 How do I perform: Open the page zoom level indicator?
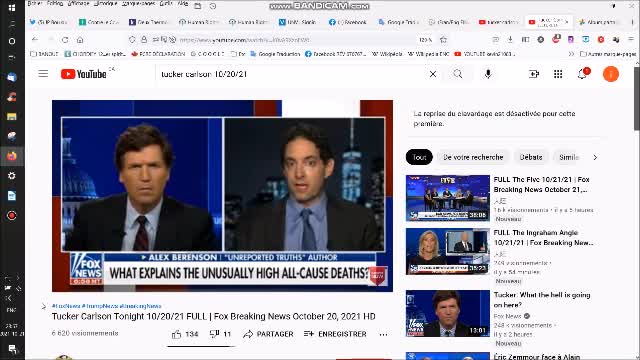pos(425,40)
